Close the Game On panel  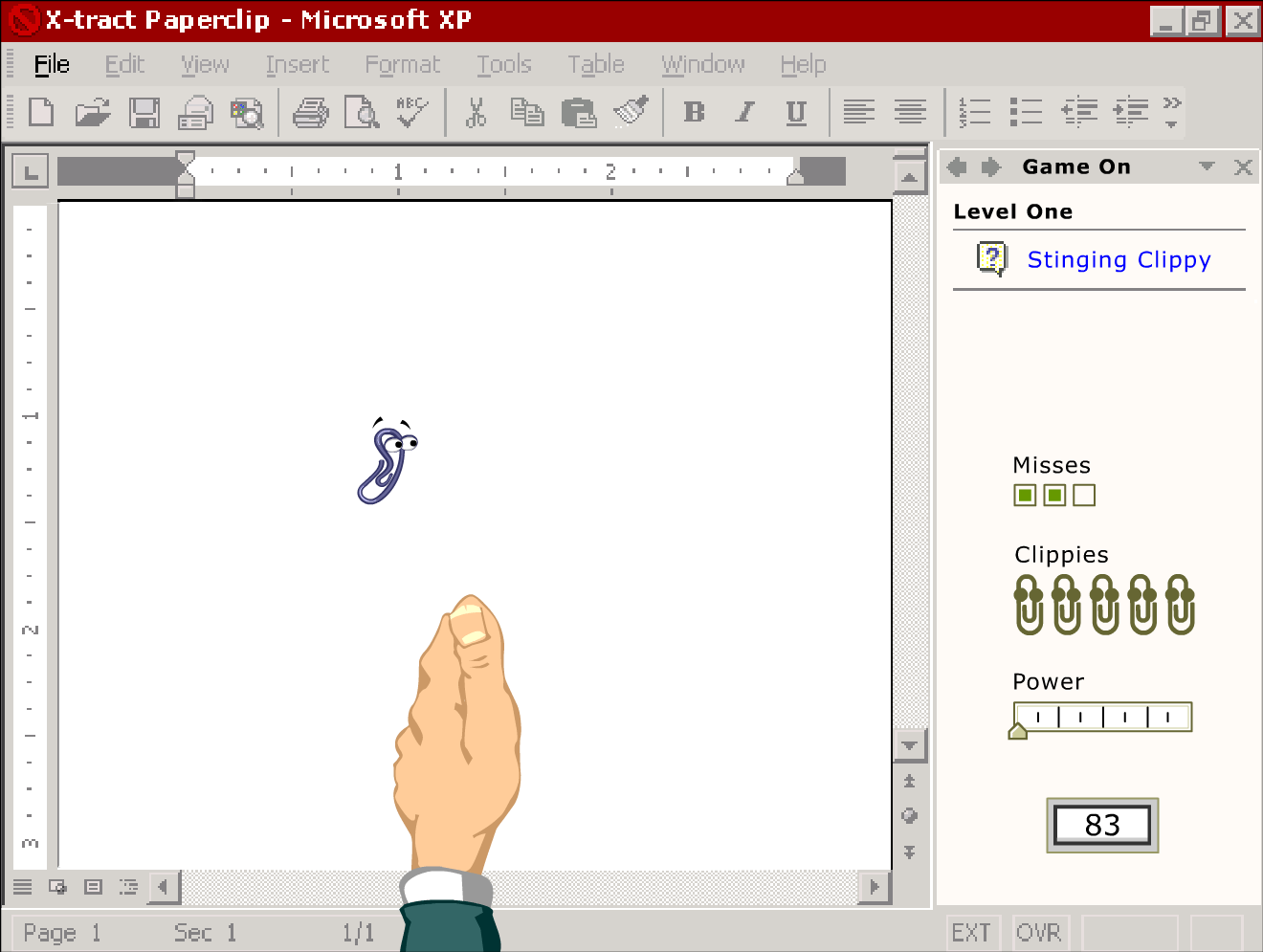click(x=1243, y=166)
